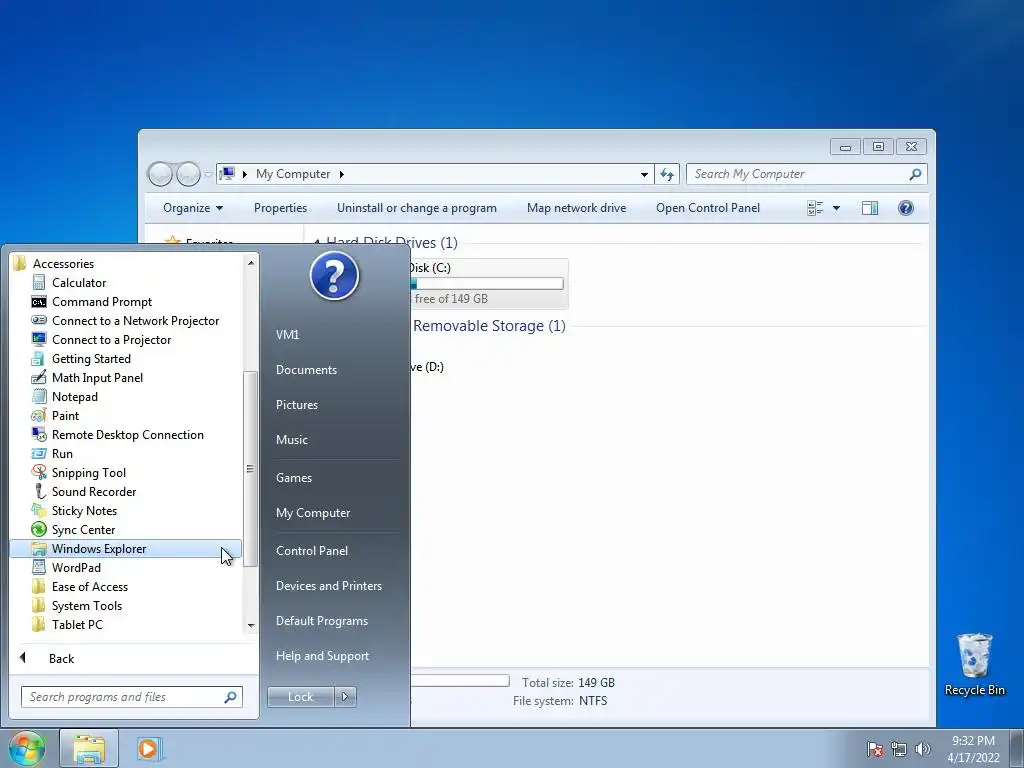The image size is (1024, 768).
Task: Open Help and Support
Action: (322, 656)
